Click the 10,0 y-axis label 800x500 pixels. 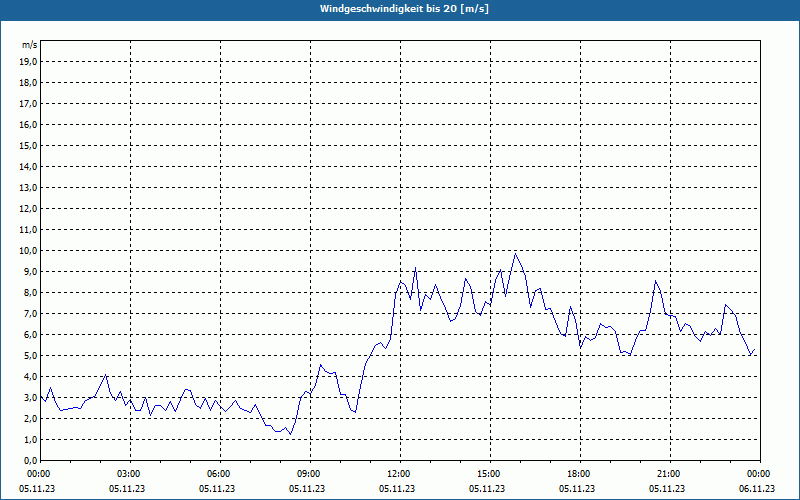pos(28,251)
